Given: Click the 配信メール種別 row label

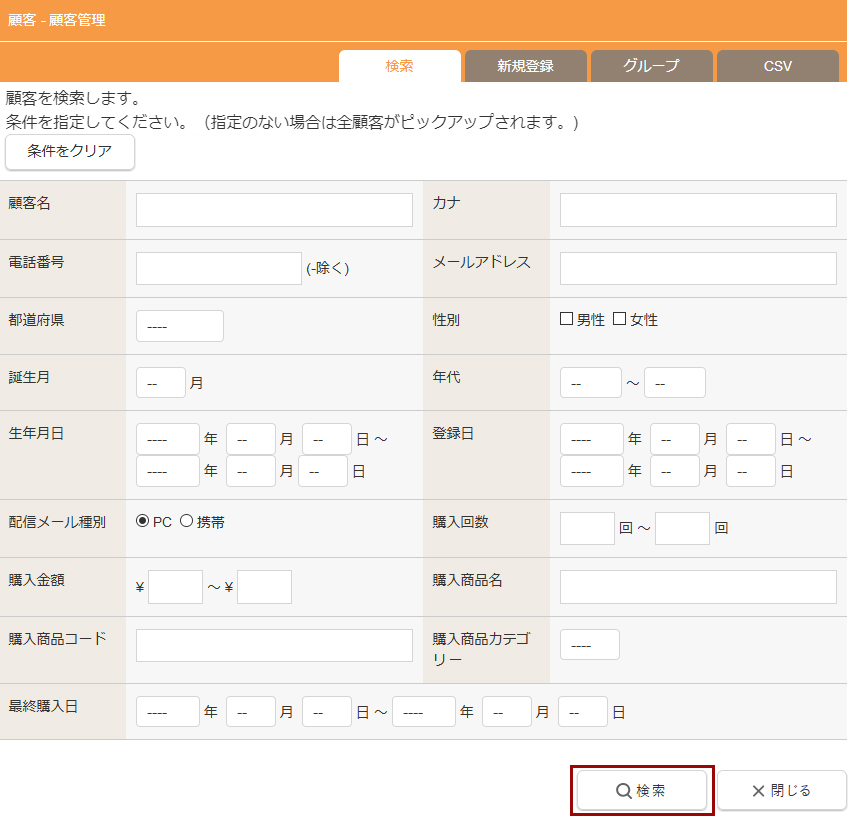Looking at the screenshot, I should (x=57, y=522).
